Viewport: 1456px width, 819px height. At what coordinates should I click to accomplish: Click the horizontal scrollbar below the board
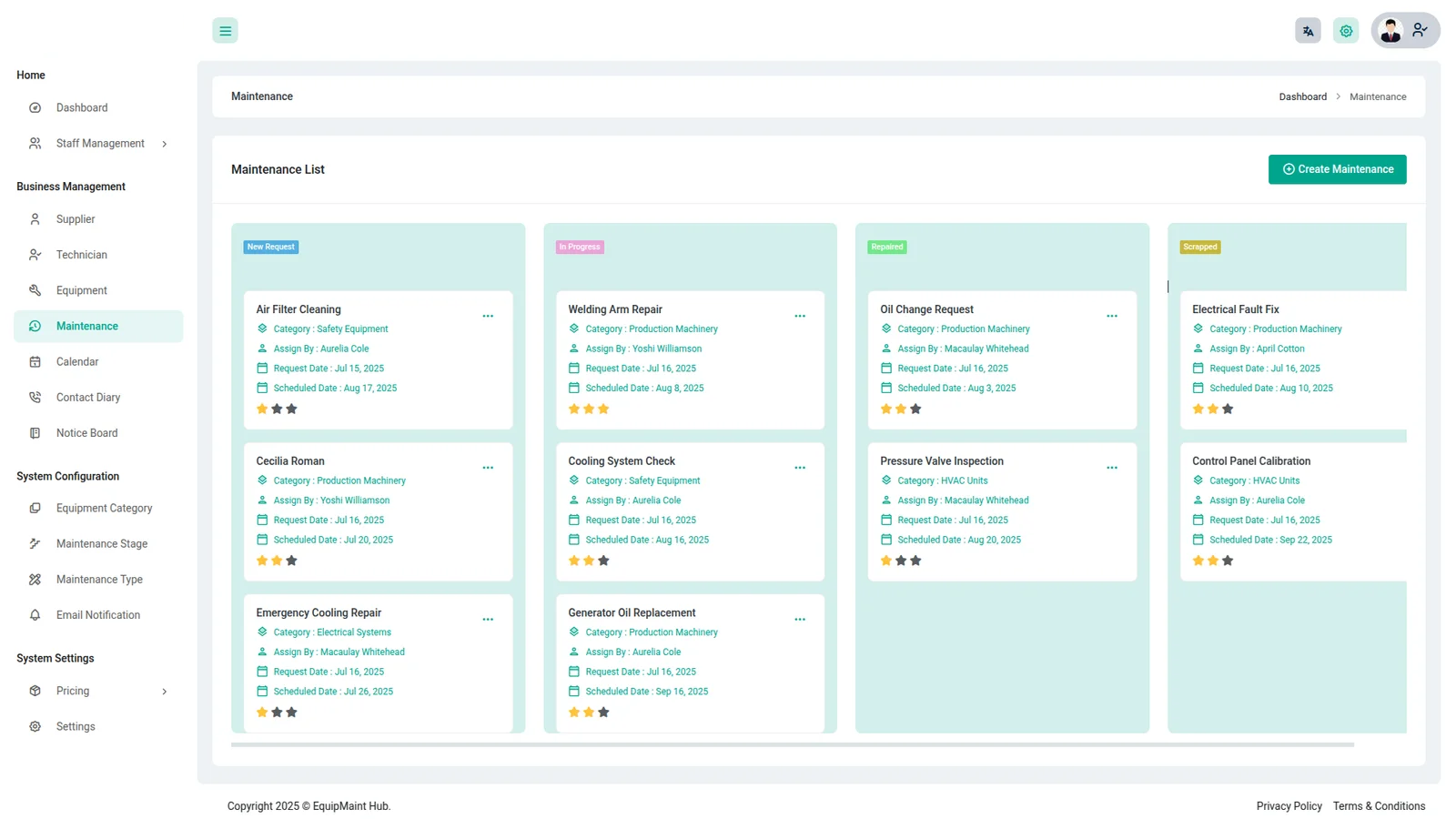(x=792, y=744)
